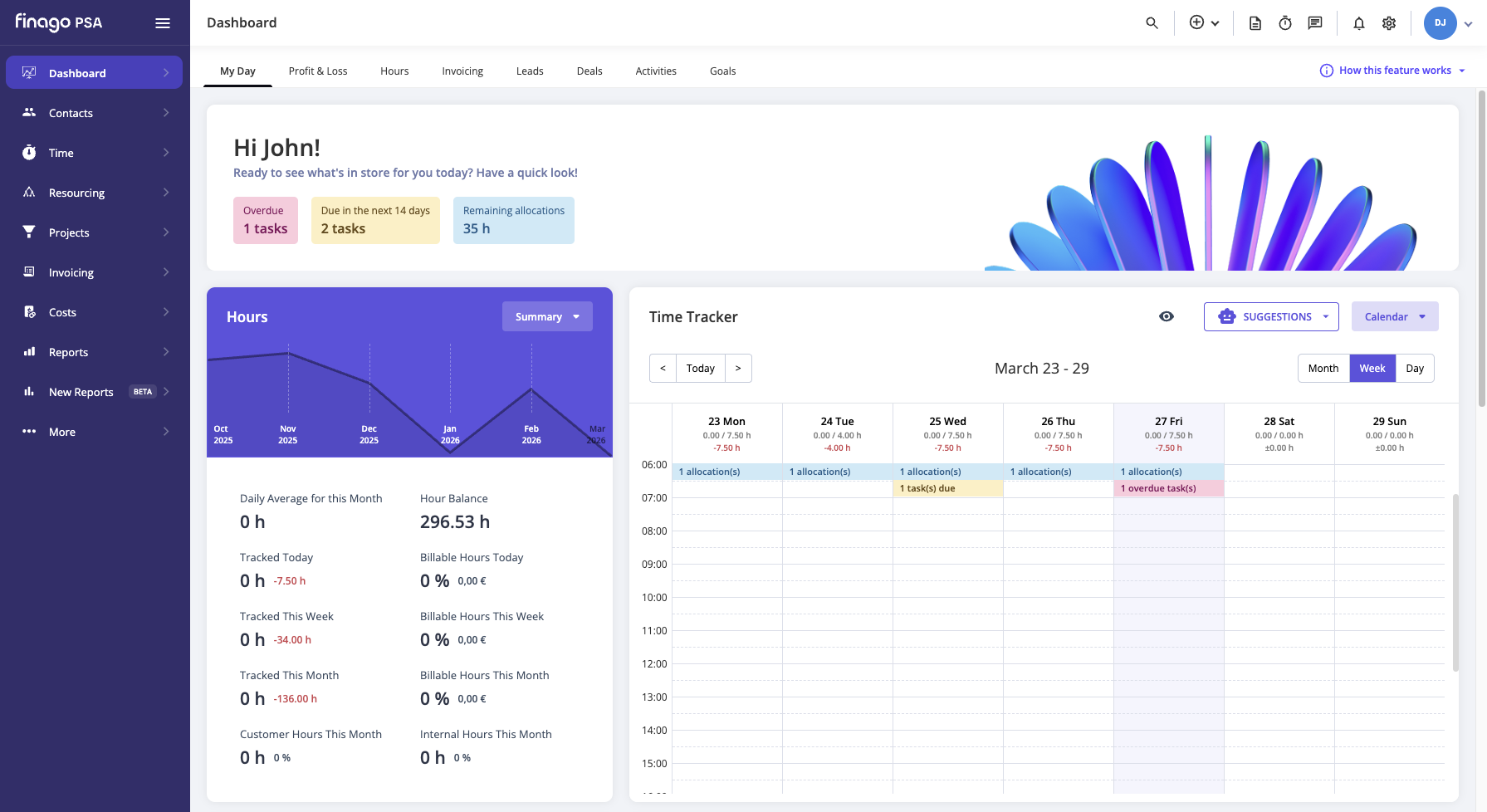Viewport: 1487px width, 812px height.
Task: Open the search magnifier icon
Action: click(1152, 23)
